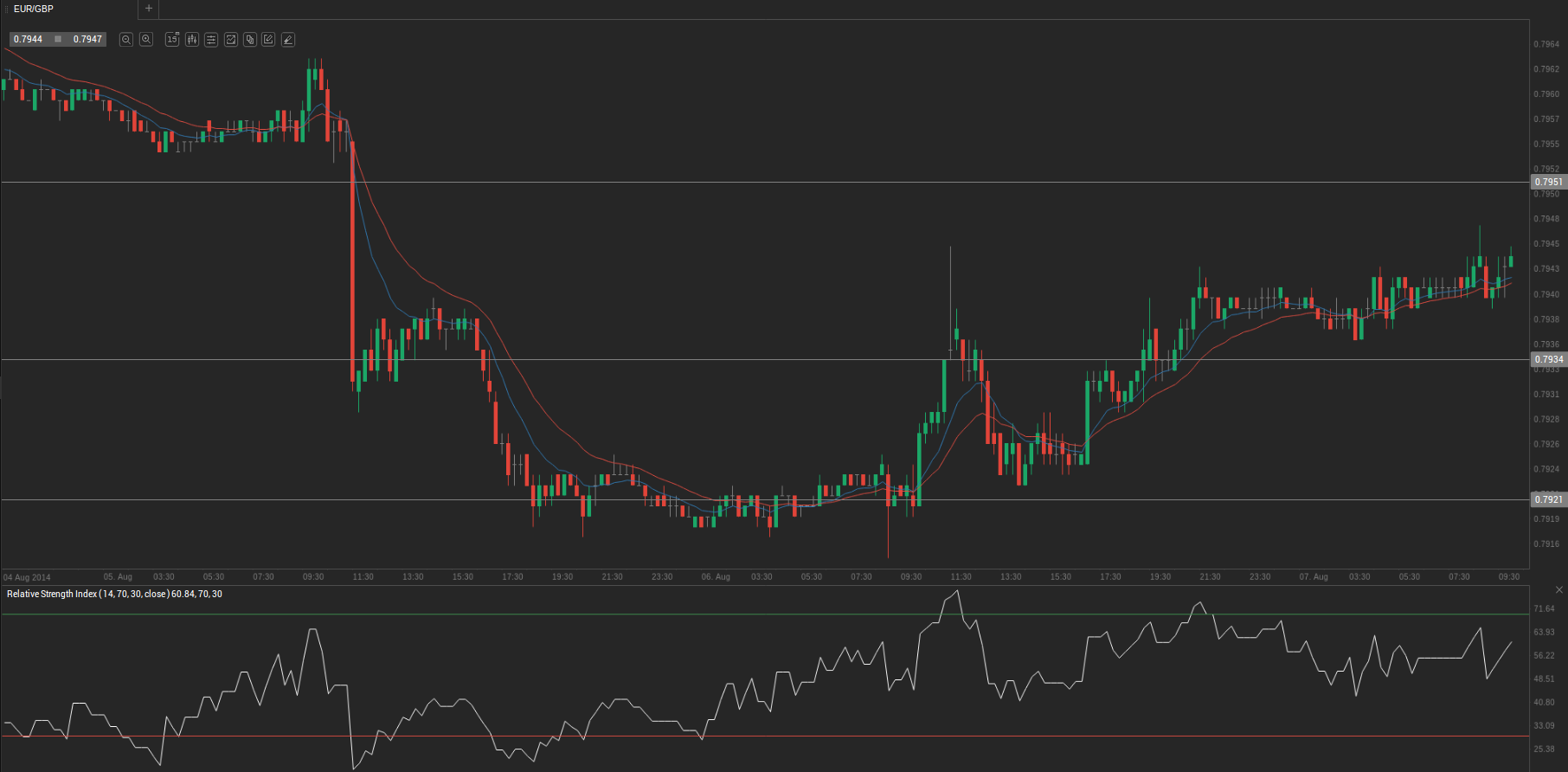The image size is (1568, 772).
Task: Select the EUR/GBP chart tab
Action: pos(35,9)
